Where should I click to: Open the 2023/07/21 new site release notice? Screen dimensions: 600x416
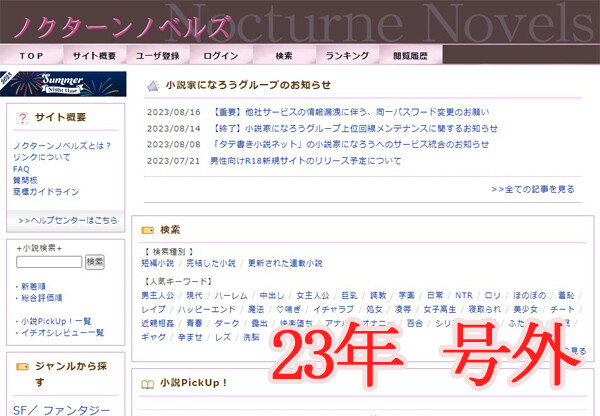(x=305, y=161)
